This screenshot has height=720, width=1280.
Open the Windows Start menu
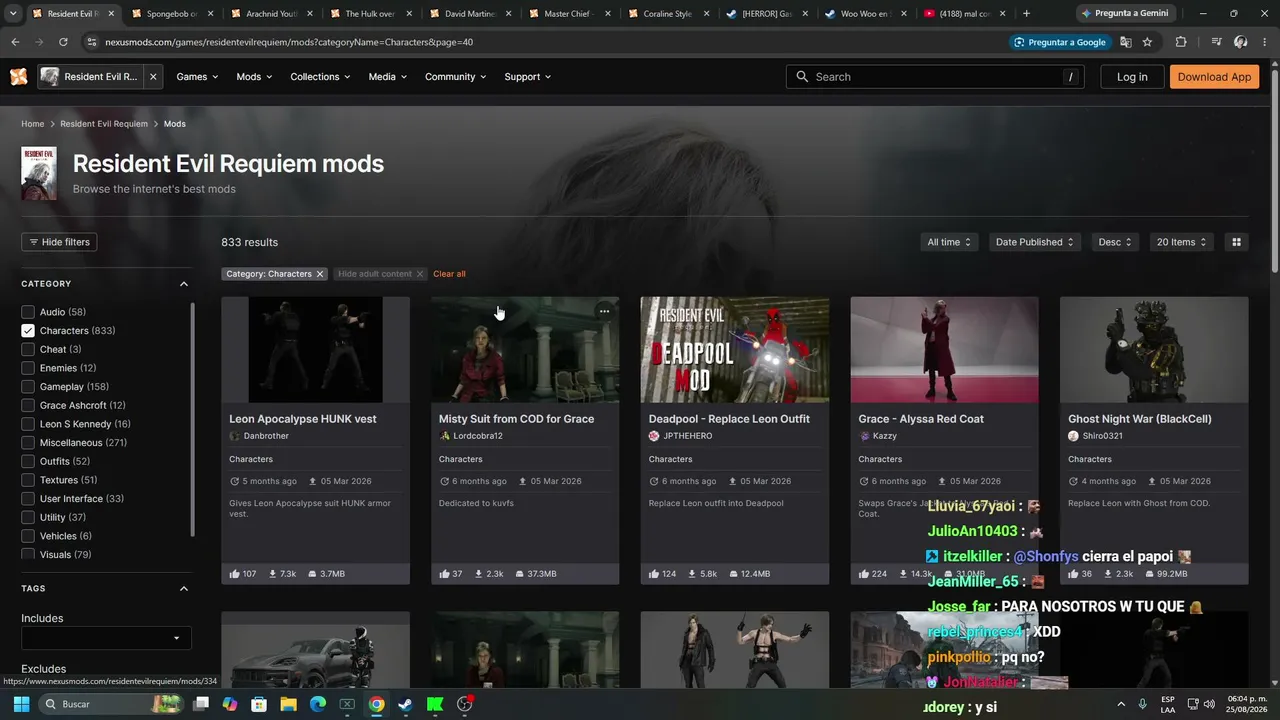click(x=21, y=704)
